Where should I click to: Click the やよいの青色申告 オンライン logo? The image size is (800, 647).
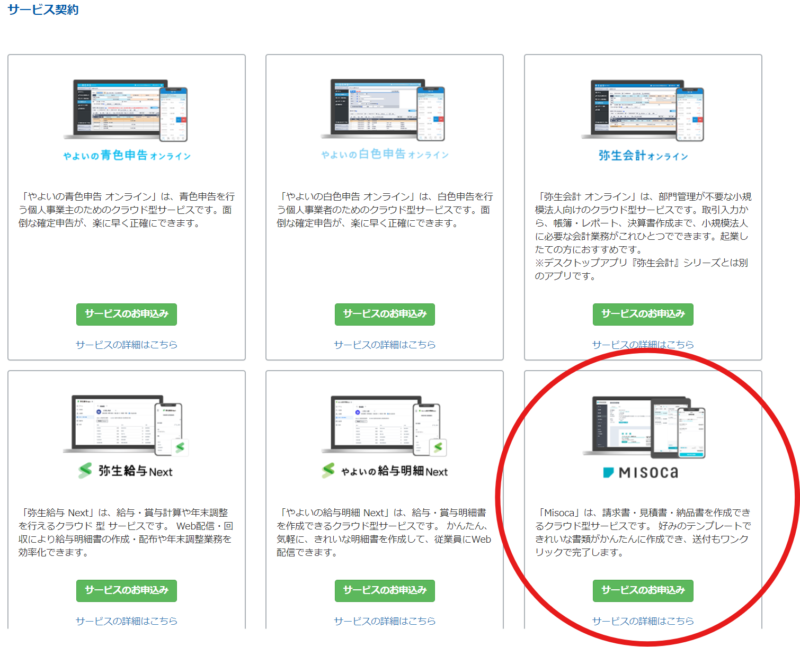pyautogui.click(x=126, y=156)
